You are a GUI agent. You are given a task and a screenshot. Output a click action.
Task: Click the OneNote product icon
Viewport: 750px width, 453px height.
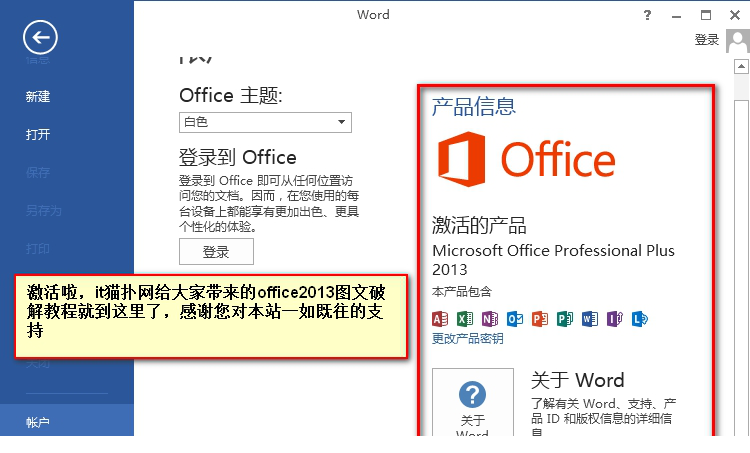[490, 319]
